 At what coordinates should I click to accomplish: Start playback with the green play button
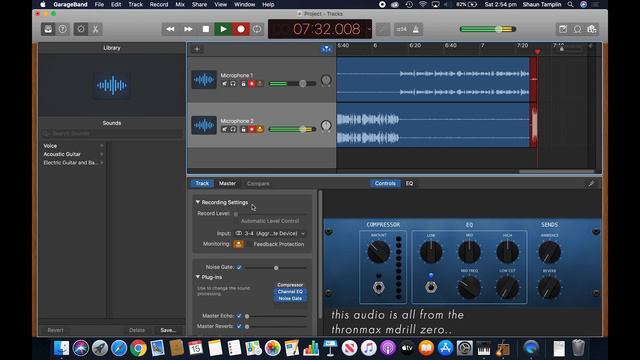[223, 29]
